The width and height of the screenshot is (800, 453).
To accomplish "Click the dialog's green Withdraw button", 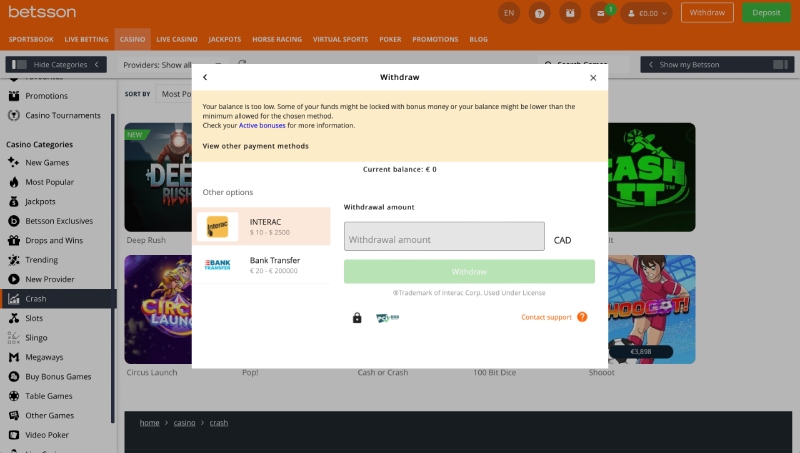I will click(x=469, y=271).
